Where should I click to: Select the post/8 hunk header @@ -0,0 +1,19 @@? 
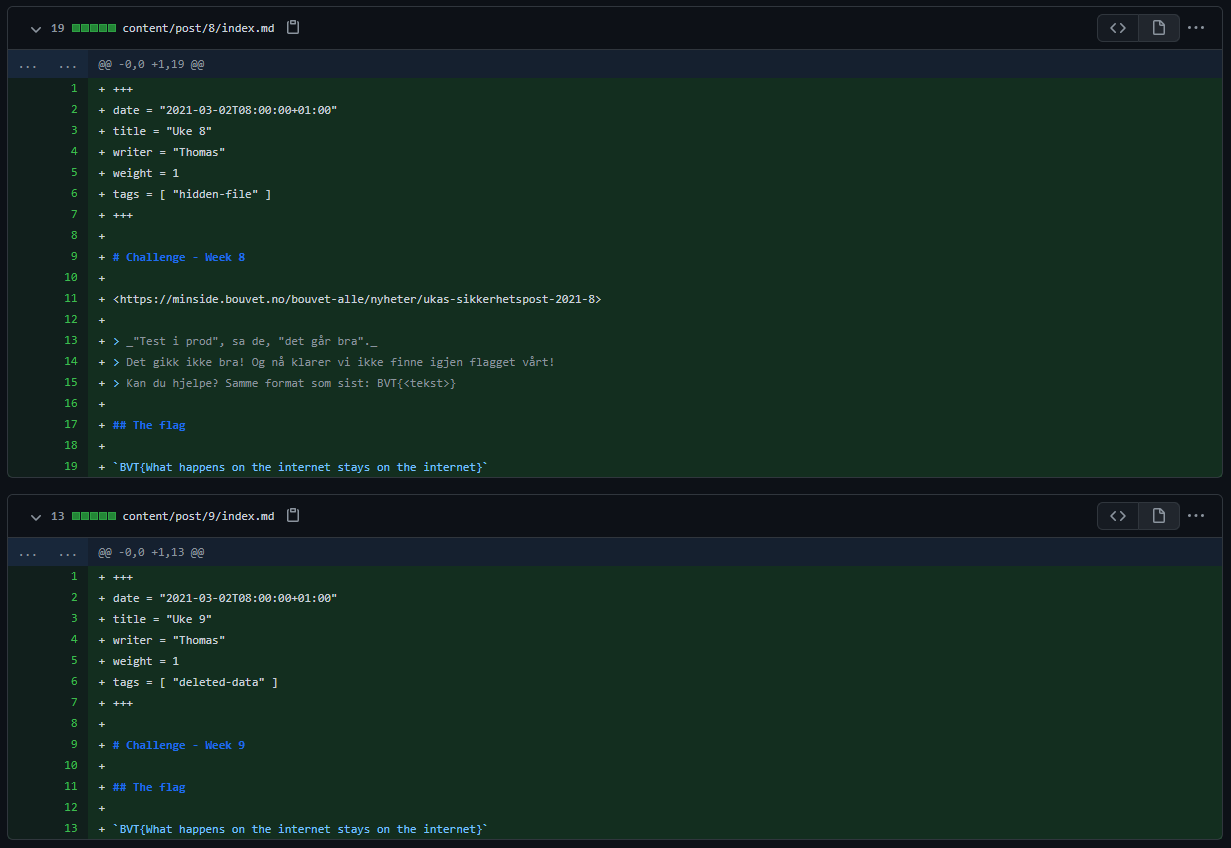tap(151, 65)
